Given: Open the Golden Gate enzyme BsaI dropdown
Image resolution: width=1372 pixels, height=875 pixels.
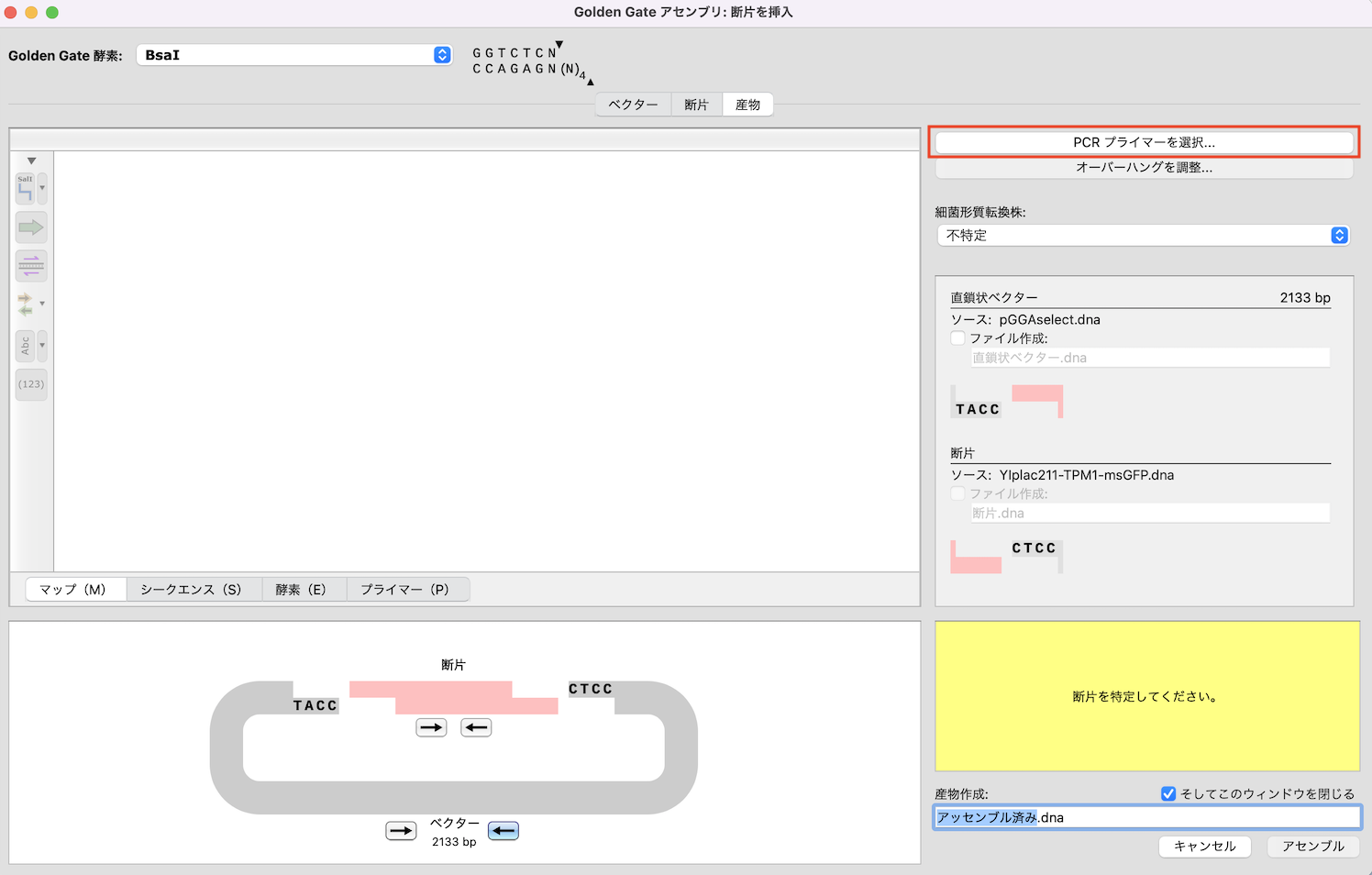Looking at the screenshot, I should (294, 55).
